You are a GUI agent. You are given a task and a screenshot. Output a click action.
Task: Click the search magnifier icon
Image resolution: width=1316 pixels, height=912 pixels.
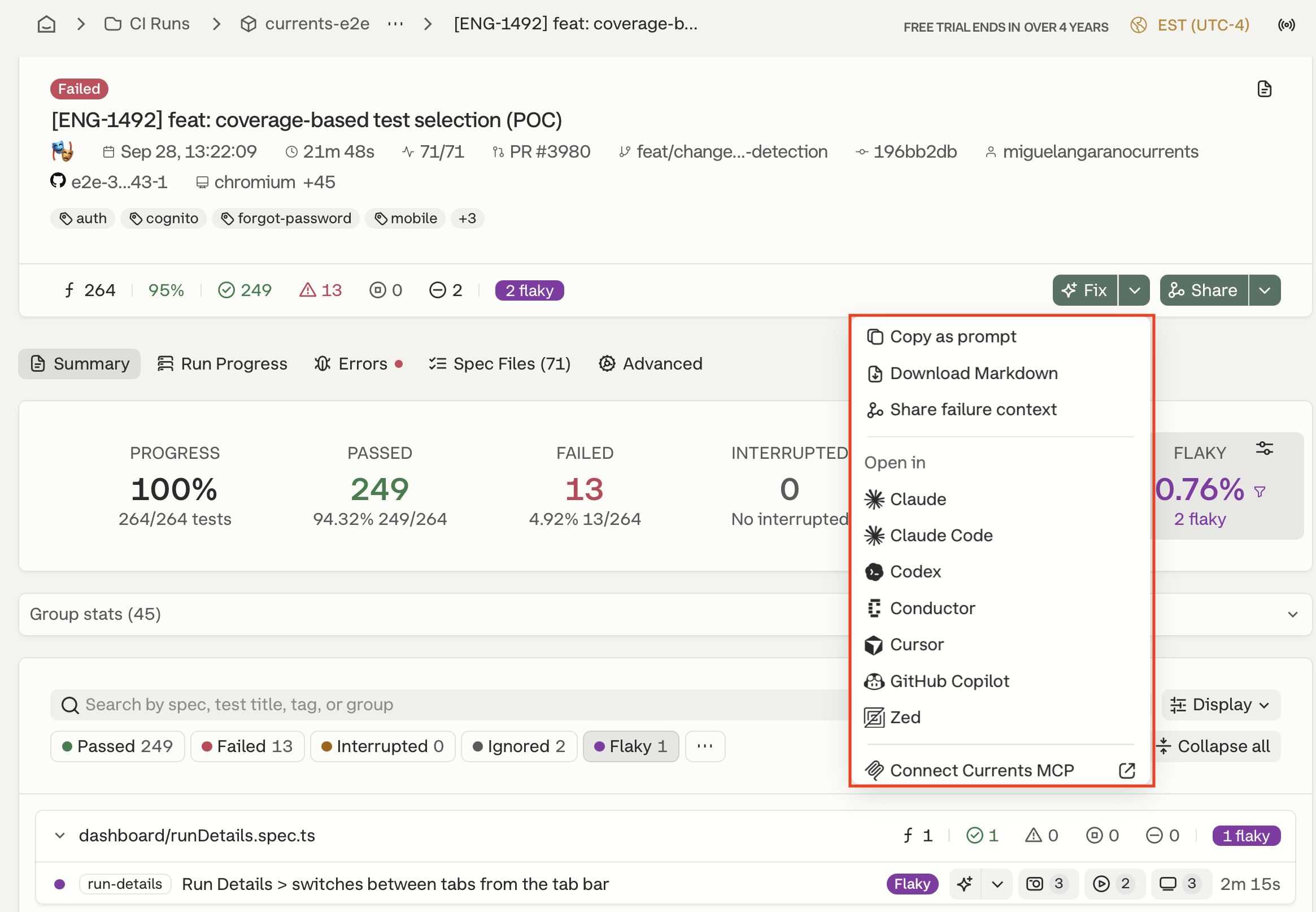(69, 705)
